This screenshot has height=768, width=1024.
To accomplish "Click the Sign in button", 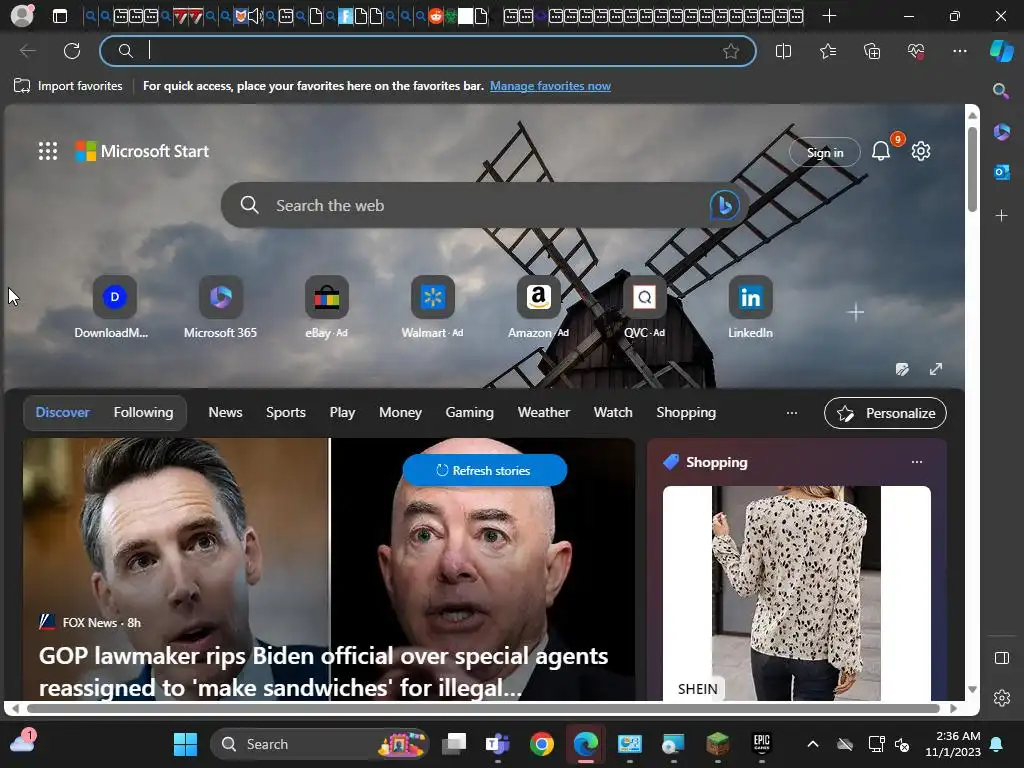I will 825,152.
